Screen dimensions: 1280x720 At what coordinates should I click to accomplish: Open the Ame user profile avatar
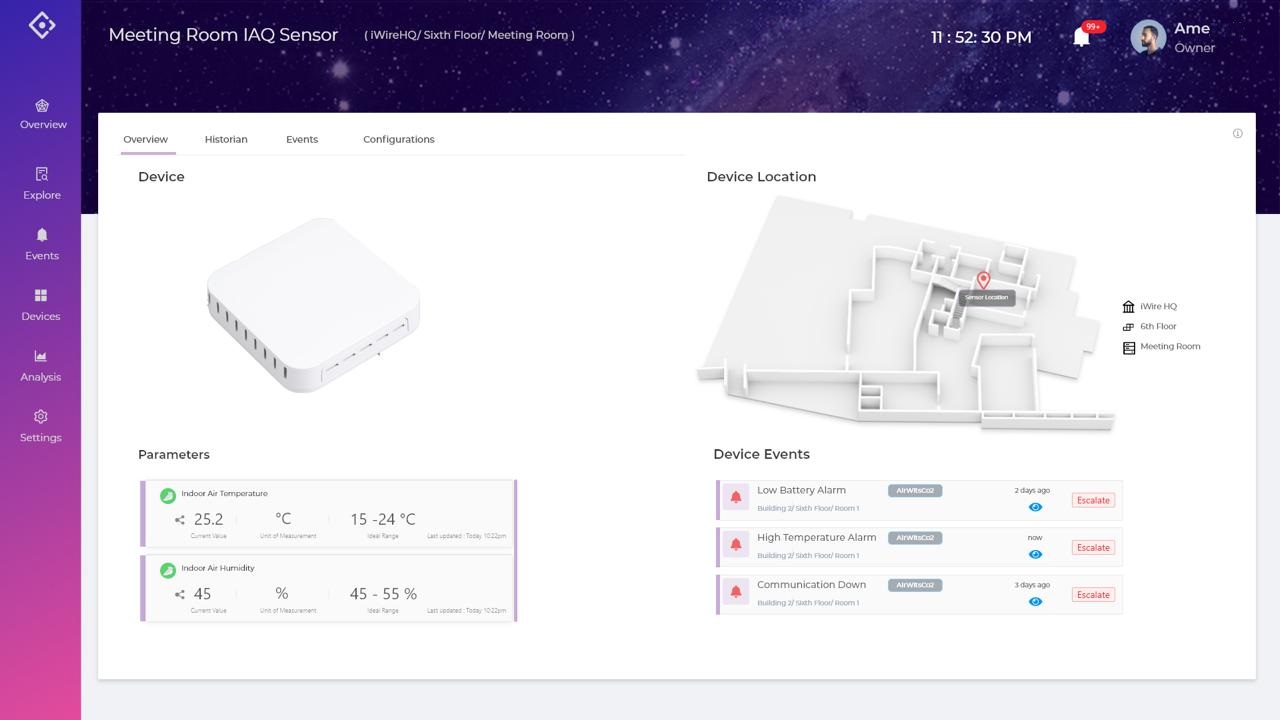tap(1148, 38)
